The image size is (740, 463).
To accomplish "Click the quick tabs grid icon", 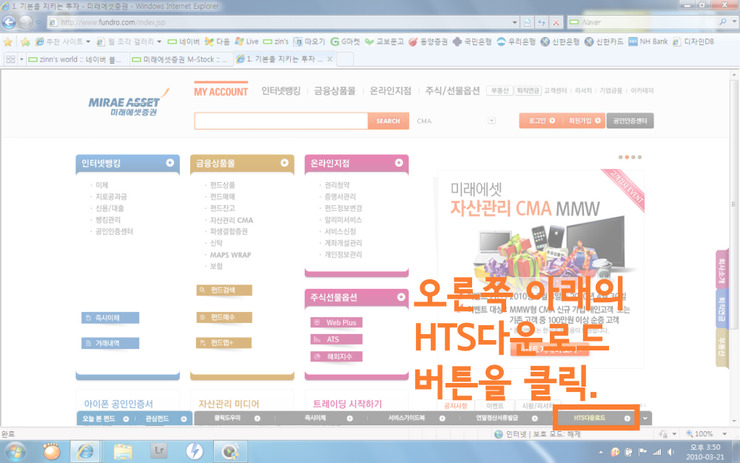I will coord(10,59).
